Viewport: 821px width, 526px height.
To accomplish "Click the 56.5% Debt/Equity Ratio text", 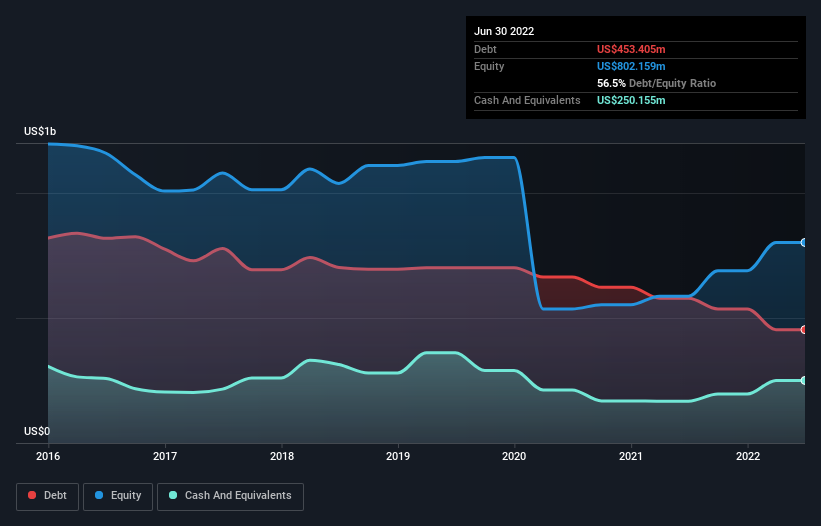I will click(x=656, y=83).
